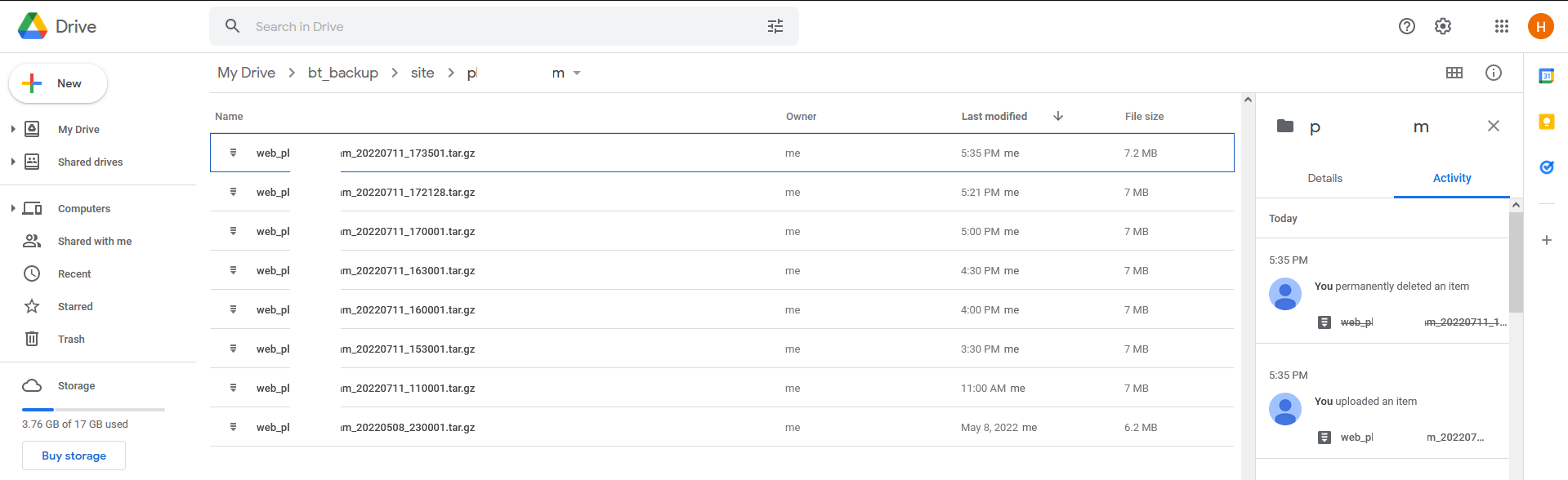The height and width of the screenshot is (480, 1568).
Task: Click the storage usage progress bar
Action: (x=93, y=409)
